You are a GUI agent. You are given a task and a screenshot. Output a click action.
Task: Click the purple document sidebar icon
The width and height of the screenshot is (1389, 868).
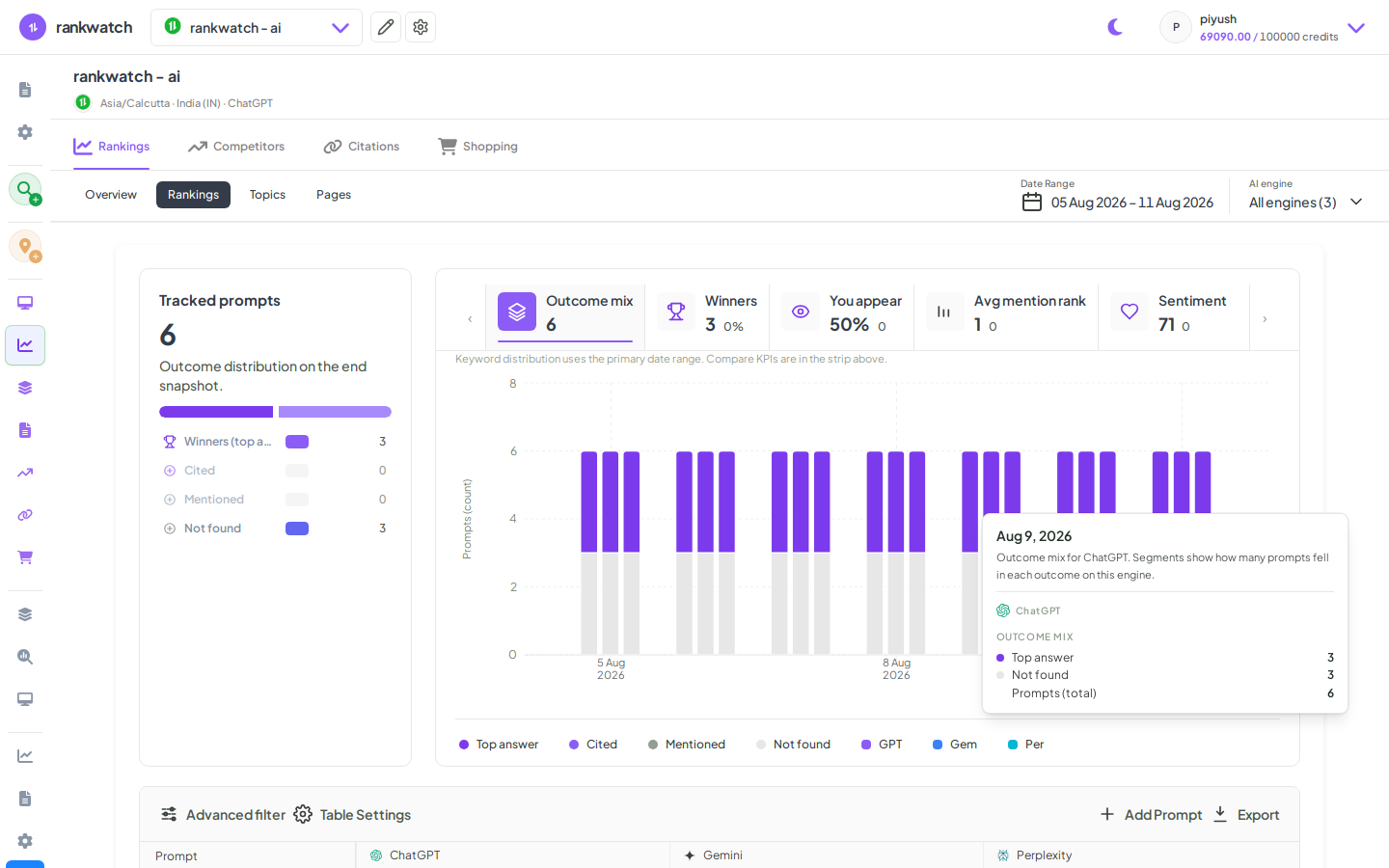click(25, 430)
